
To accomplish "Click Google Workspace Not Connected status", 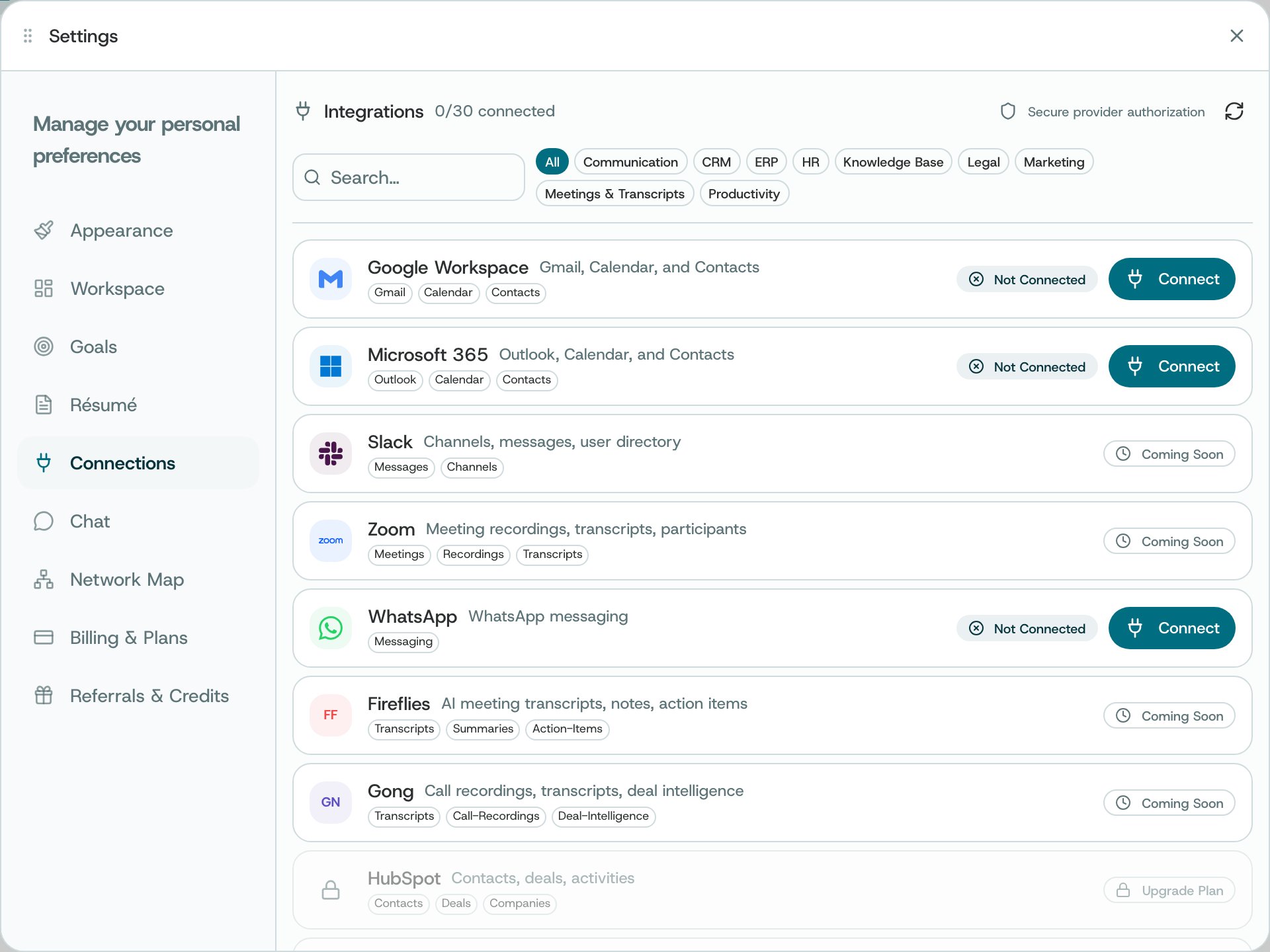I will 1027,280.
